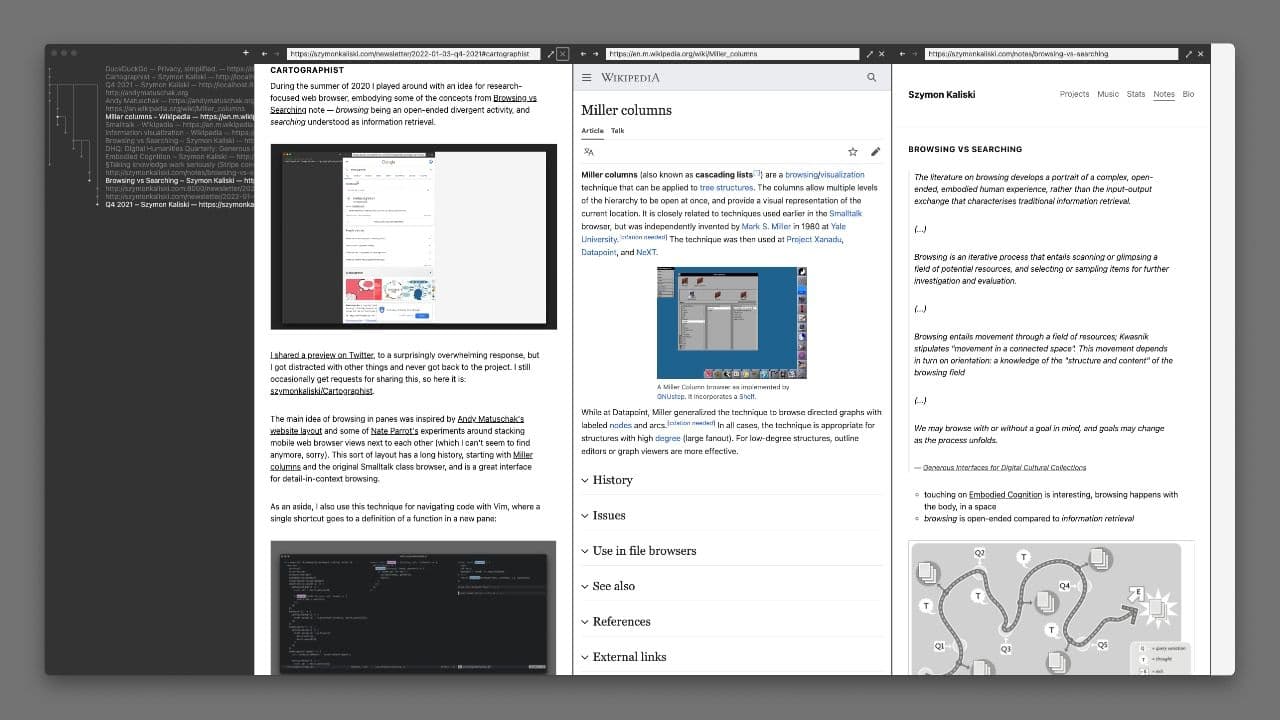This screenshot has width=1280, height=720.
Task: Go forward in the browsing-vs-searching pane
Action: click(917, 54)
